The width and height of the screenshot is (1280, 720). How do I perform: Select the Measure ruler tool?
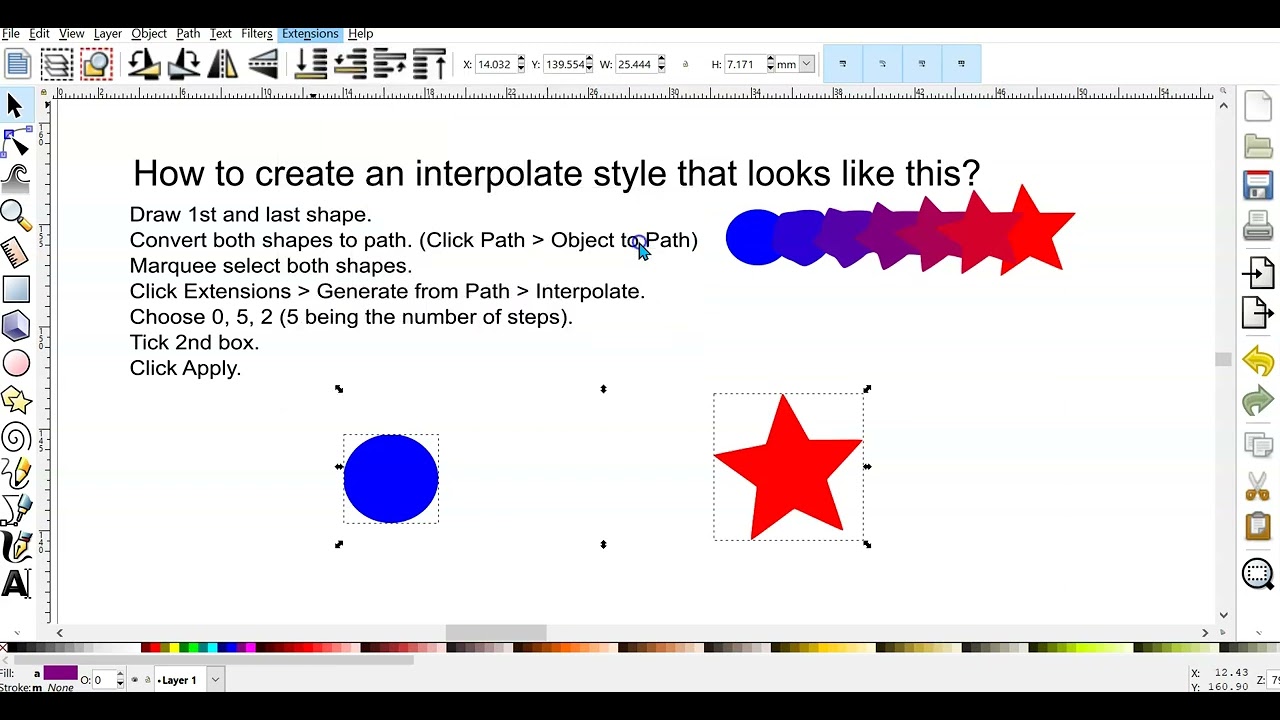click(x=16, y=251)
